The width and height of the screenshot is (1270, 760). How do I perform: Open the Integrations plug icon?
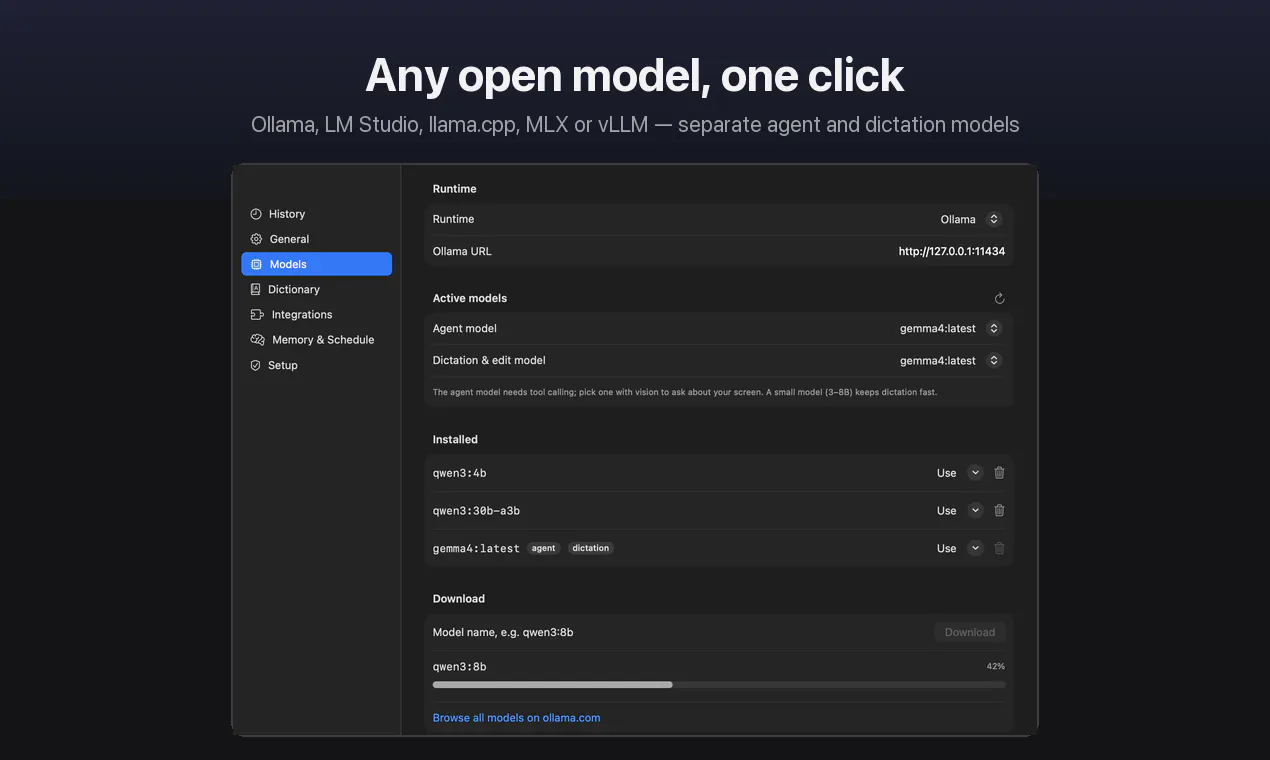(x=257, y=314)
